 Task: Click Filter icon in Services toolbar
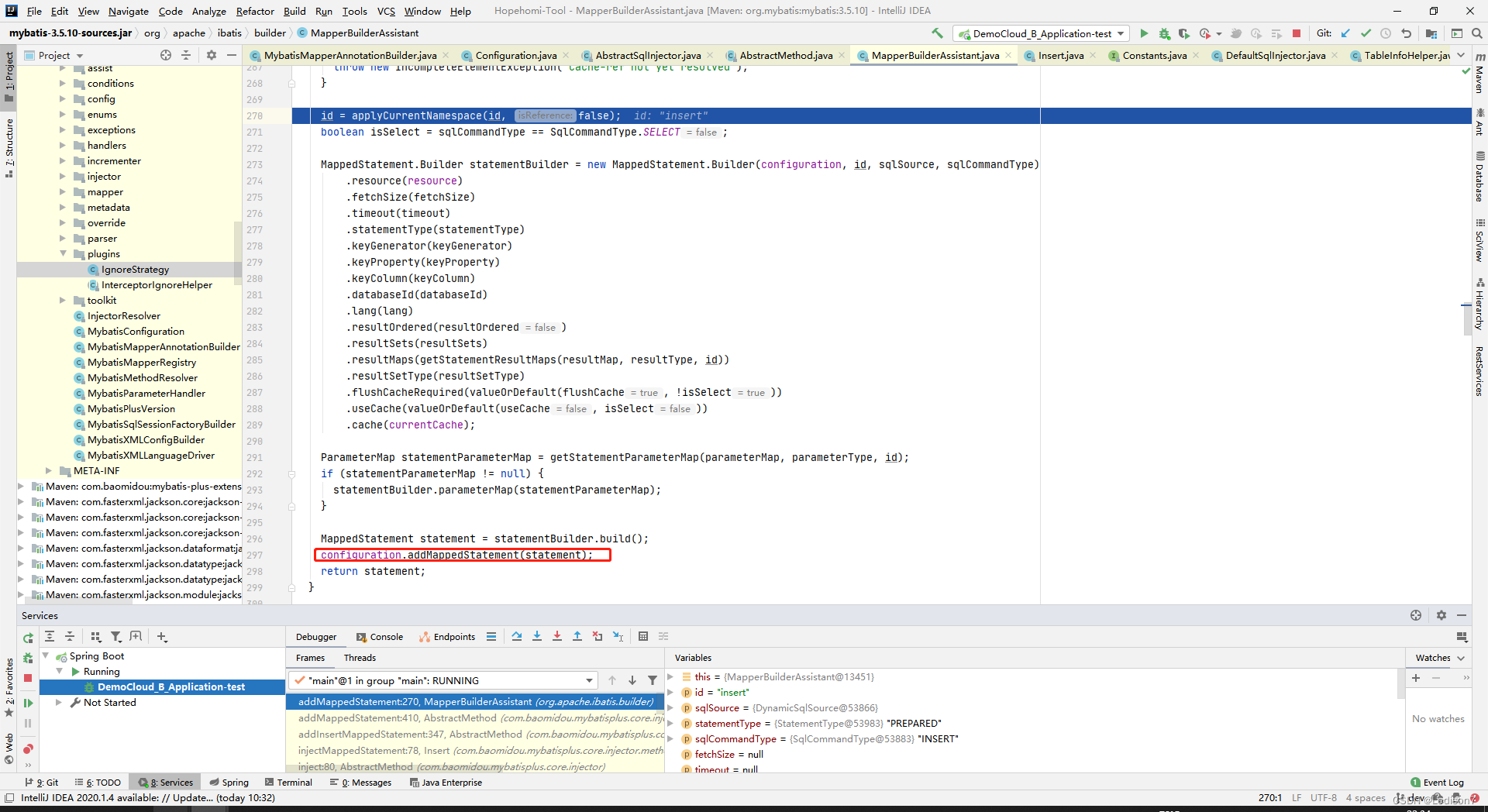tap(115, 636)
